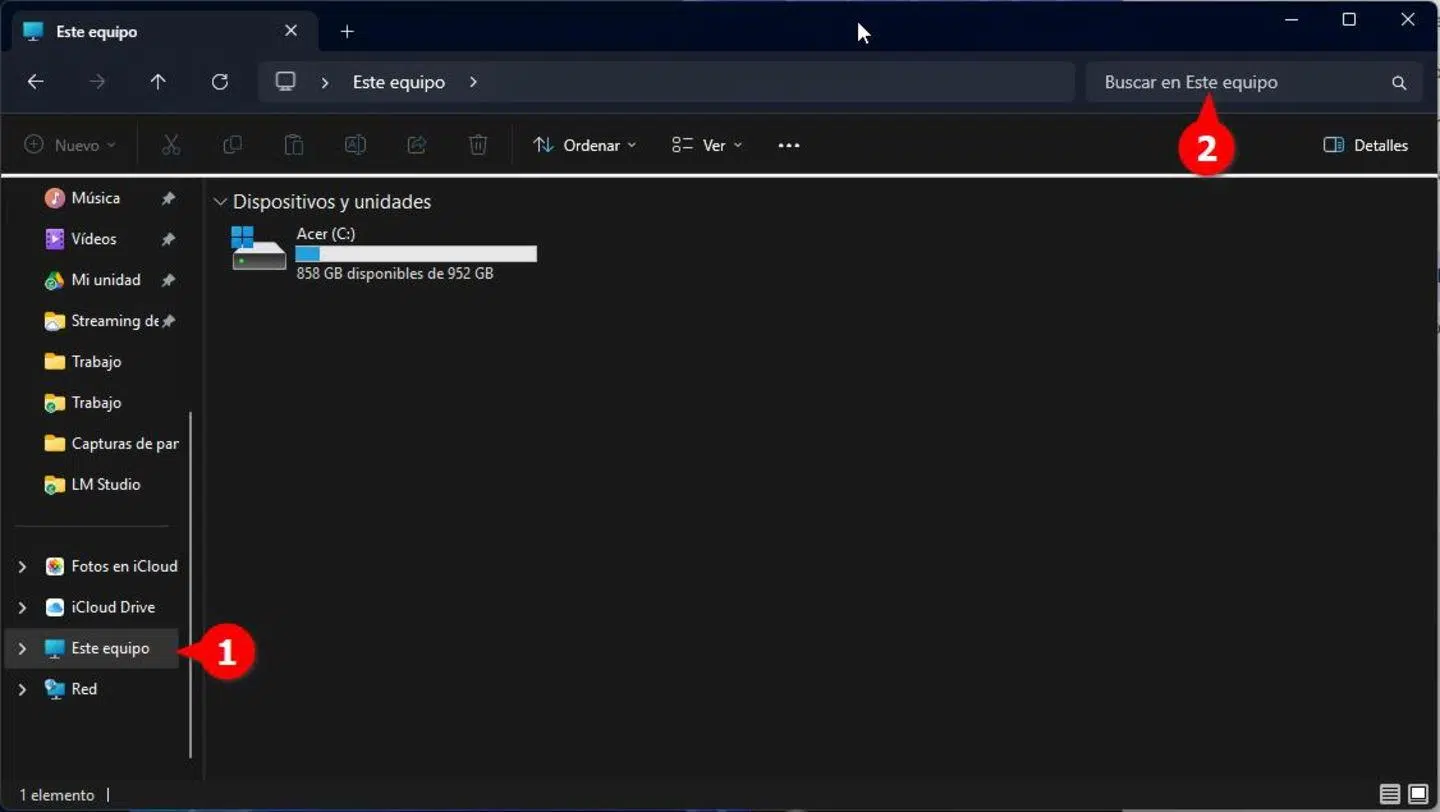Switch to details list view in status bar

point(1390,795)
